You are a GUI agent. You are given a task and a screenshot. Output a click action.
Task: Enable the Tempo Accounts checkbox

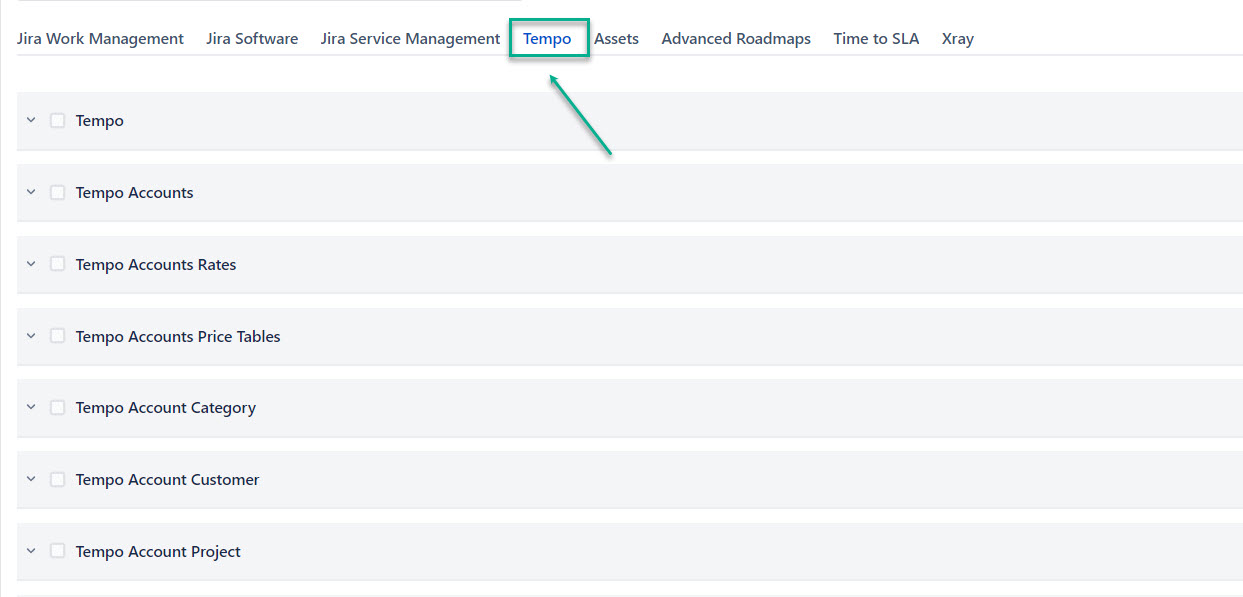click(x=58, y=192)
